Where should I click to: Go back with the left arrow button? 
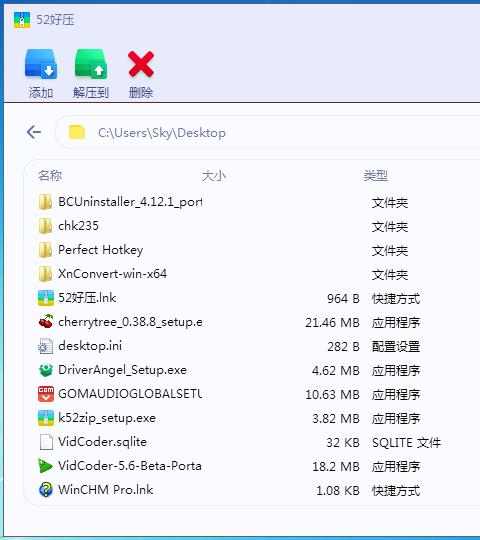(34, 132)
